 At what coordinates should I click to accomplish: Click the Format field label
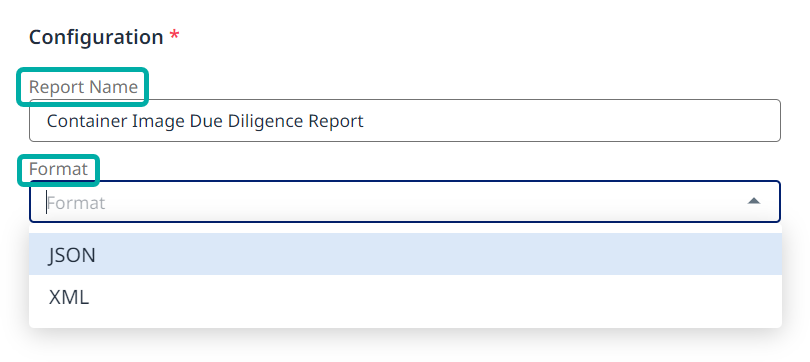click(x=58, y=169)
